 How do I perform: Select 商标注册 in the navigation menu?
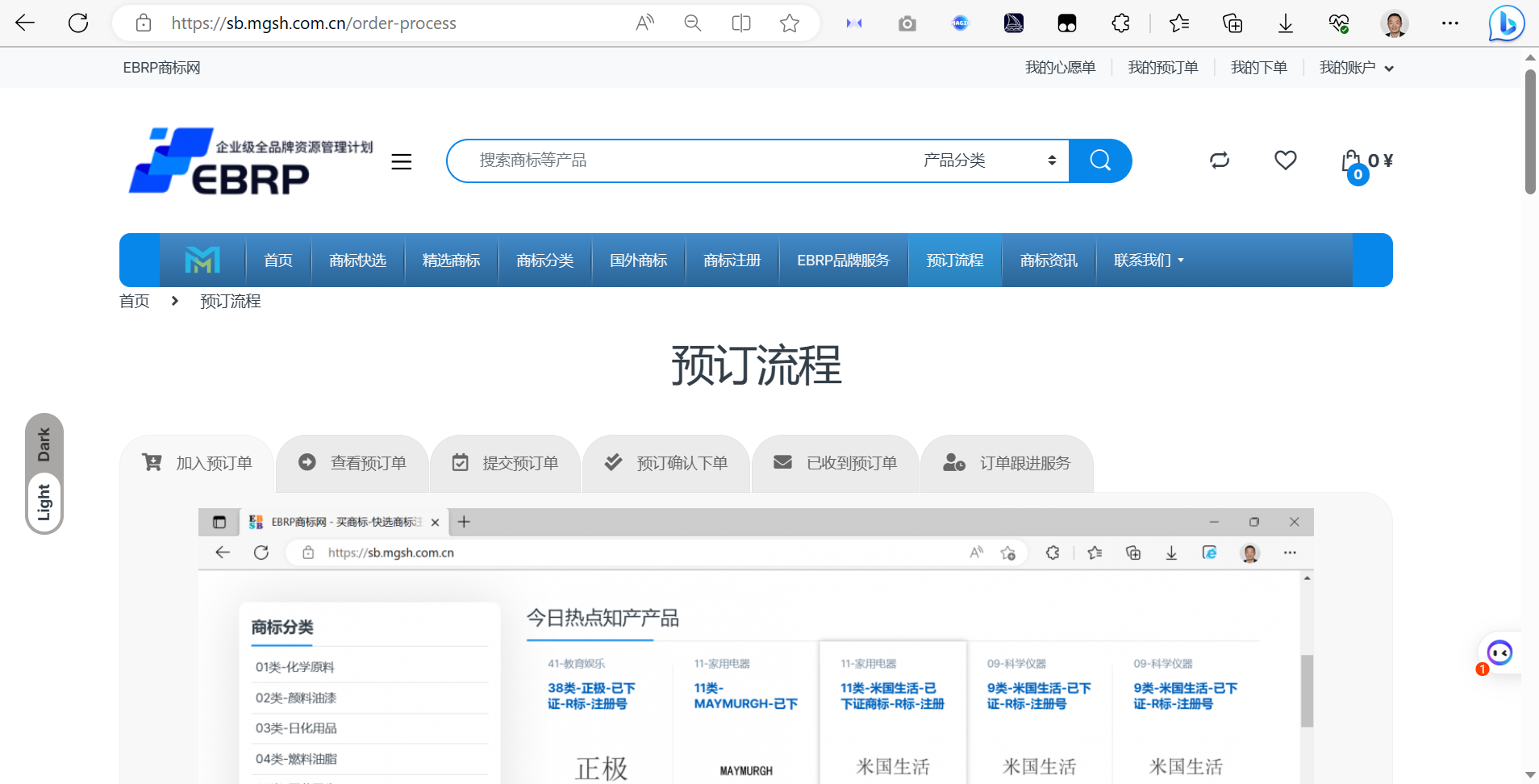coord(731,260)
